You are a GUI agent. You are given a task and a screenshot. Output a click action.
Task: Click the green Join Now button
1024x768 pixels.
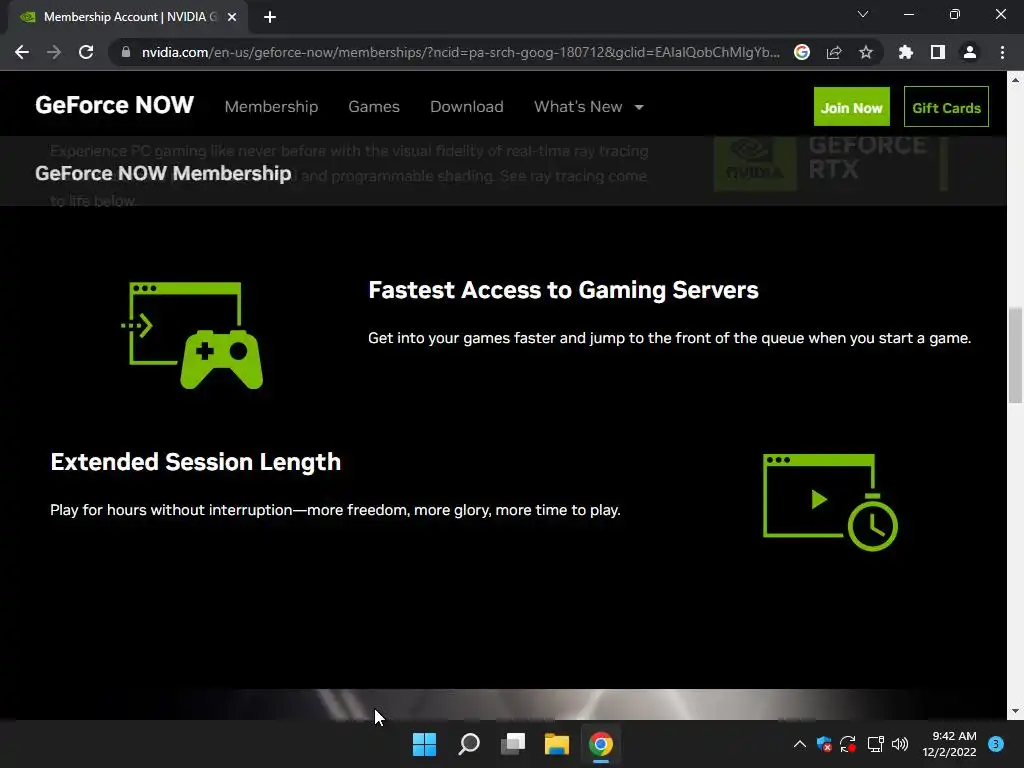[x=852, y=106]
